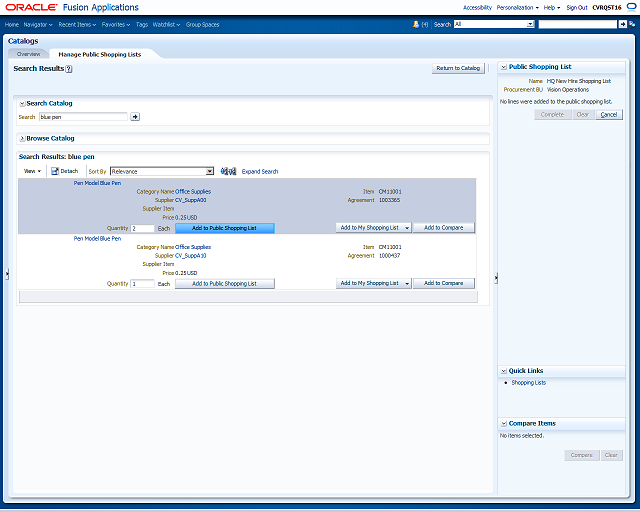Screen dimensions: 640x512
Task: Collapse the Public Shopping List panel
Action: click(x=504, y=67)
